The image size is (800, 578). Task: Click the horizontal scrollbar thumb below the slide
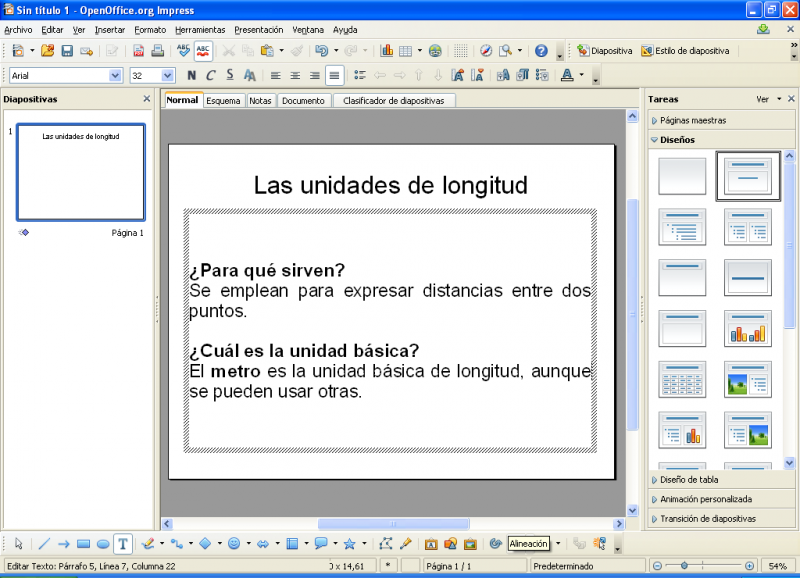coord(393,524)
